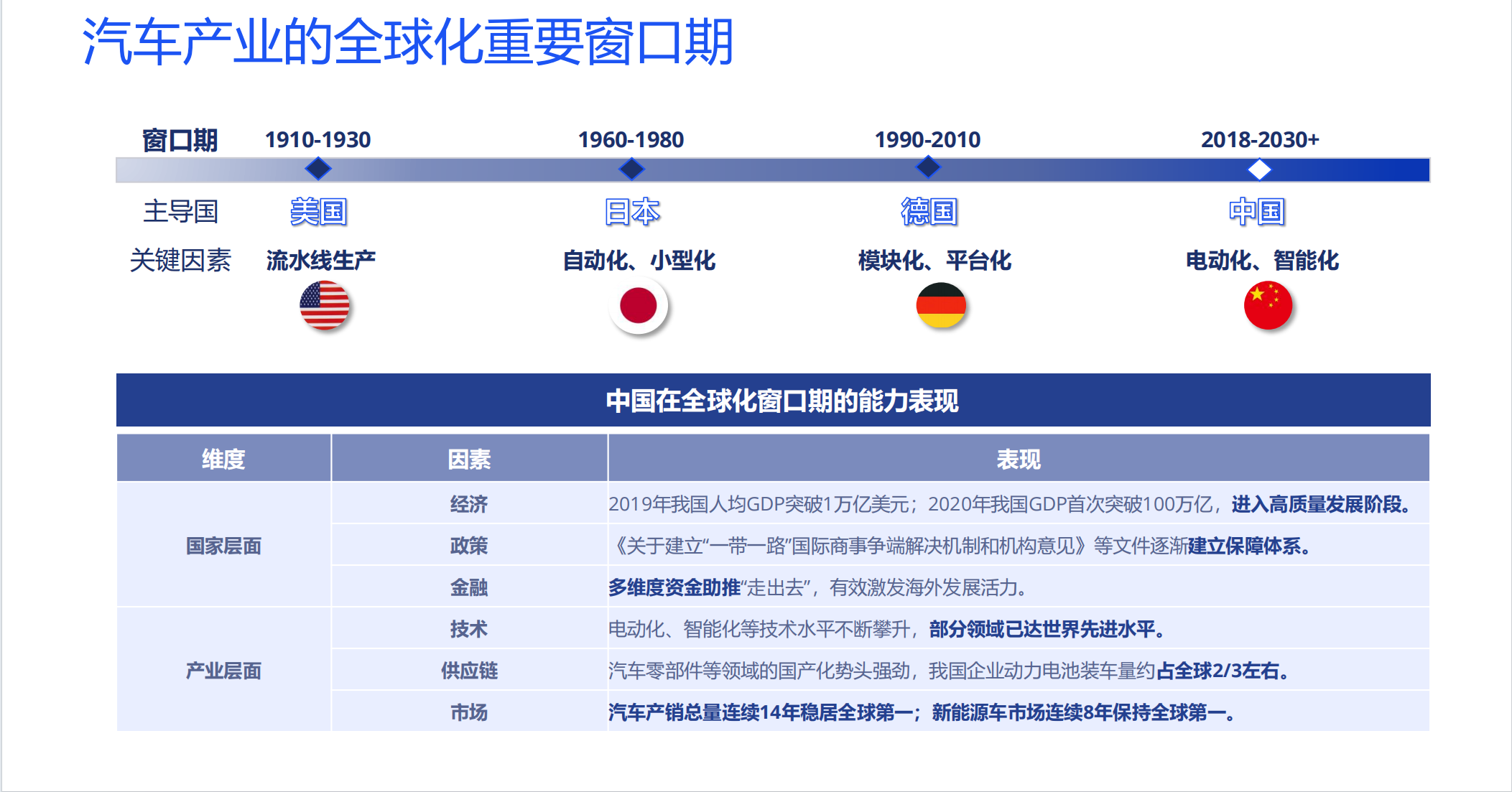This screenshot has width=1512, height=792.
Task: Click the outlined 日本 country label
Action: [631, 212]
